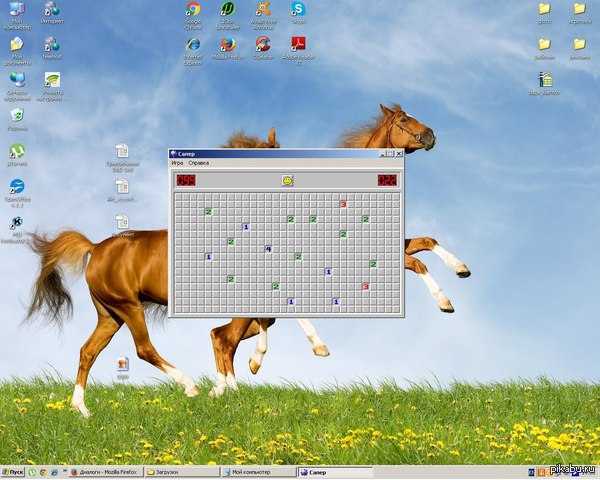Select the Internet Explorer desktop icon
Screen dimensions: 600x480
(193, 45)
